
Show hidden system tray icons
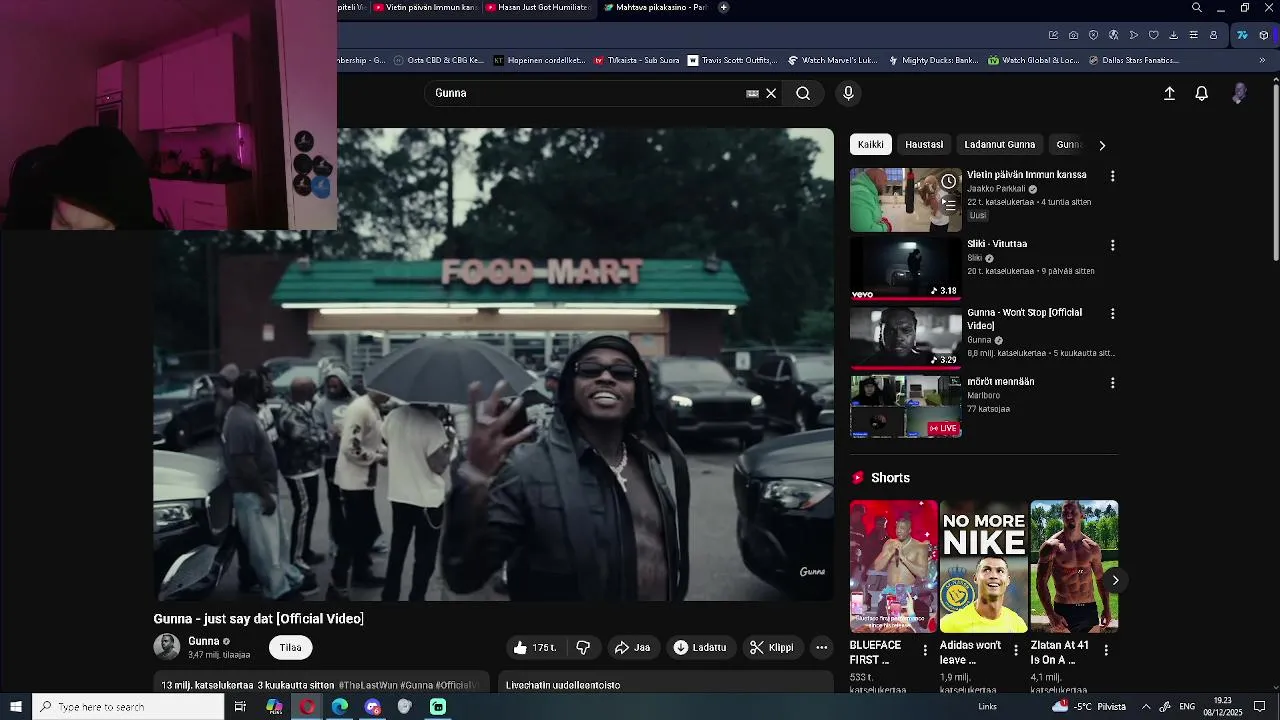(1146, 707)
